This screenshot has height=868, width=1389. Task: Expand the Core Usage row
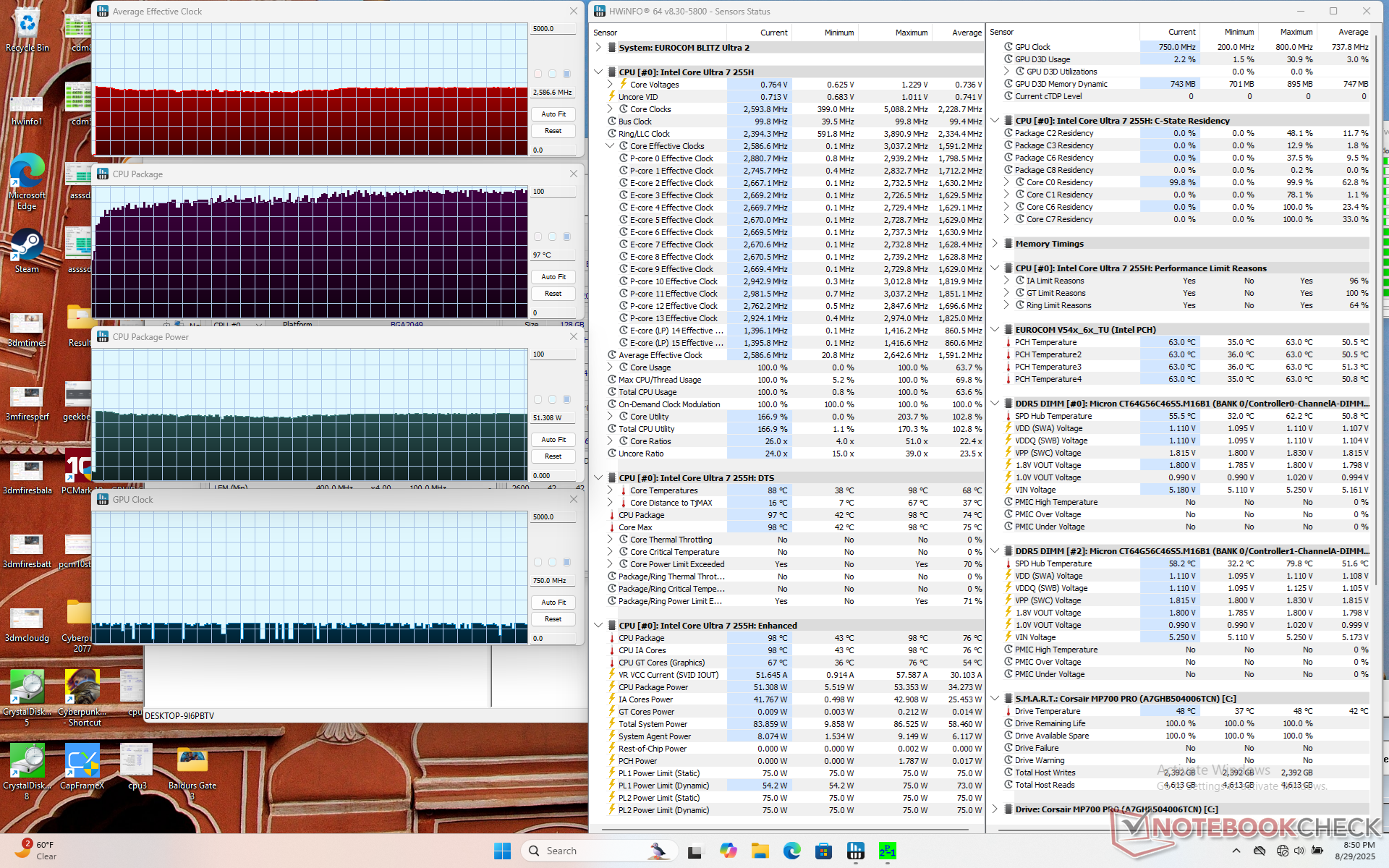click(610, 367)
